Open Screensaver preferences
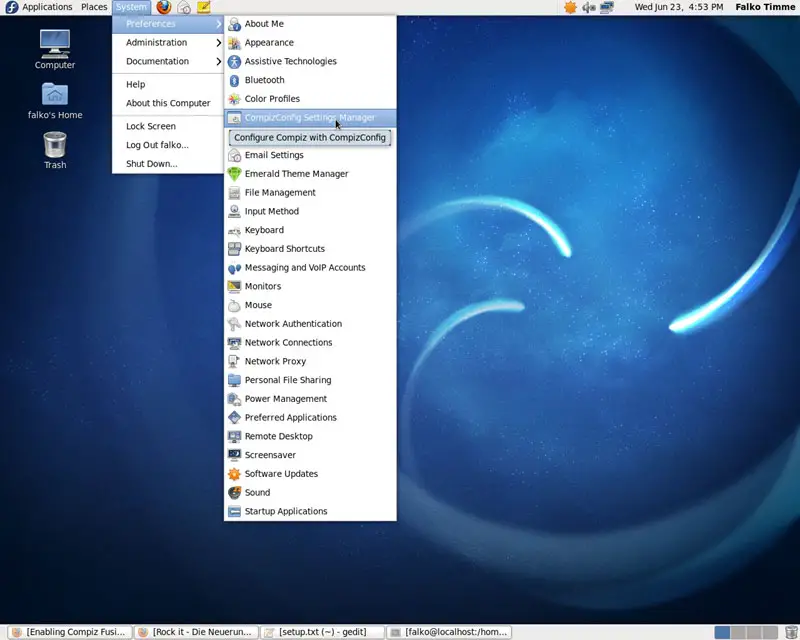 310,455
